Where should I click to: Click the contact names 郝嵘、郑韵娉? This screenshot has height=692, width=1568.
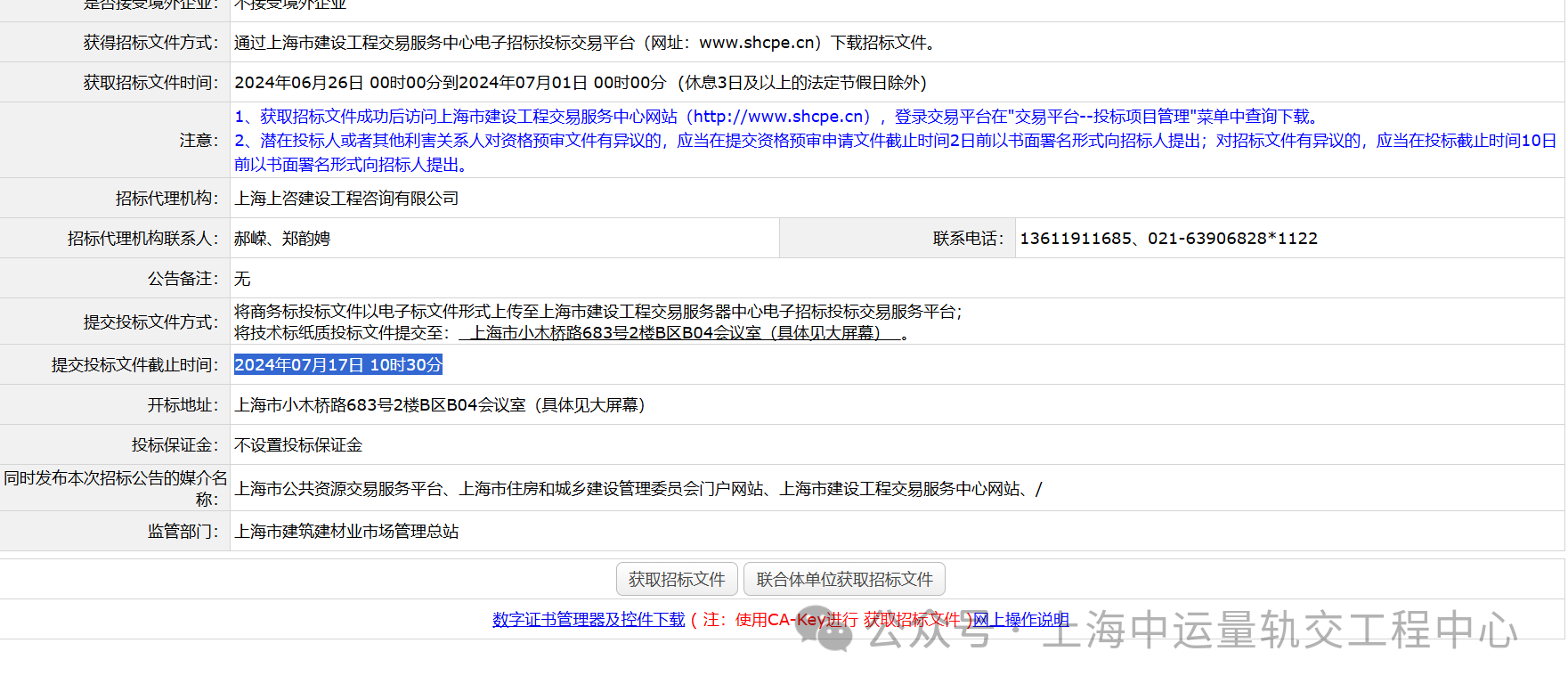coord(282,238)
